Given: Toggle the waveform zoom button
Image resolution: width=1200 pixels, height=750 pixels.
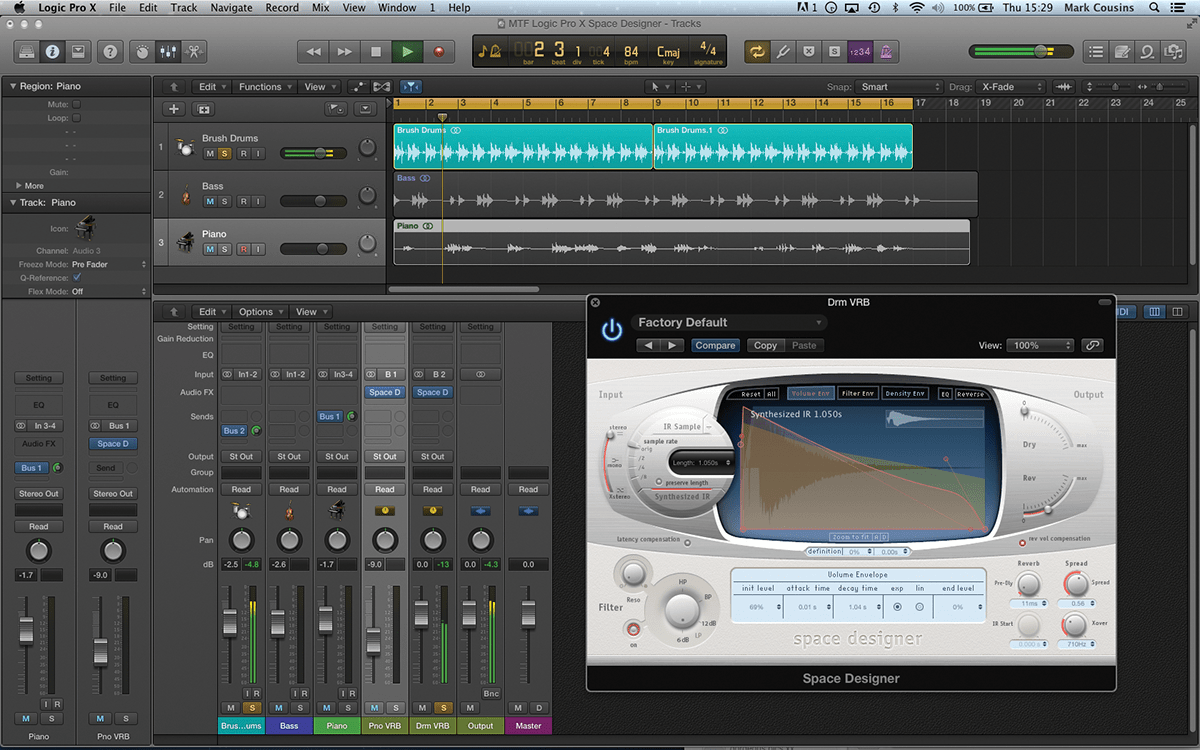Looking at the screenshot, I should [x=1064, y=87].
